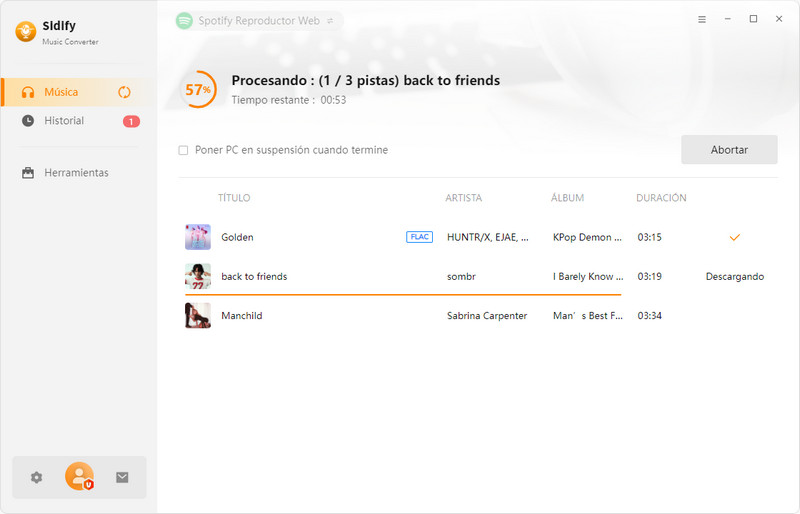This screenshot has height=514, width=800.
Task: Click Tiempo restante 00:53 text
Action: coord(289,100)
